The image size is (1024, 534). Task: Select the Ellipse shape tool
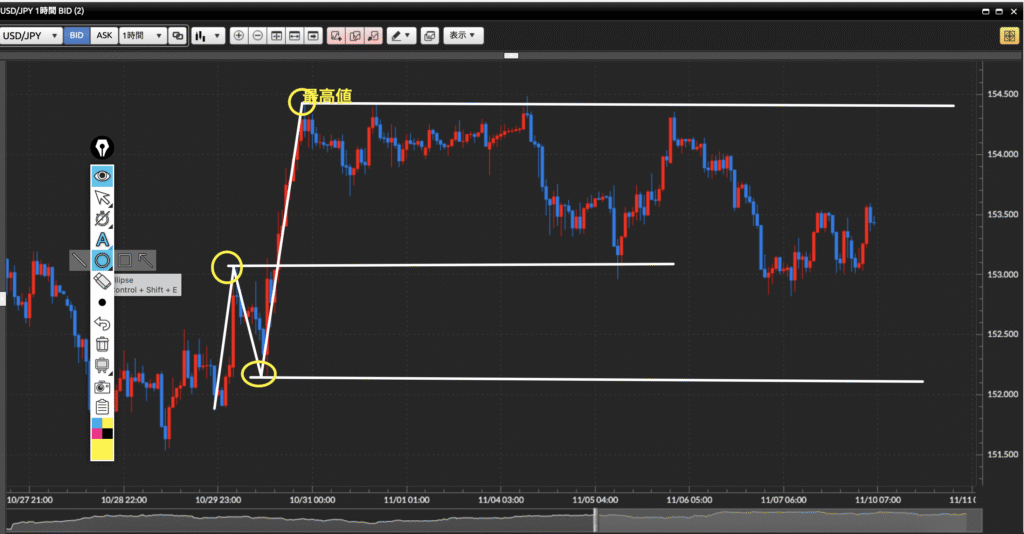102,261
